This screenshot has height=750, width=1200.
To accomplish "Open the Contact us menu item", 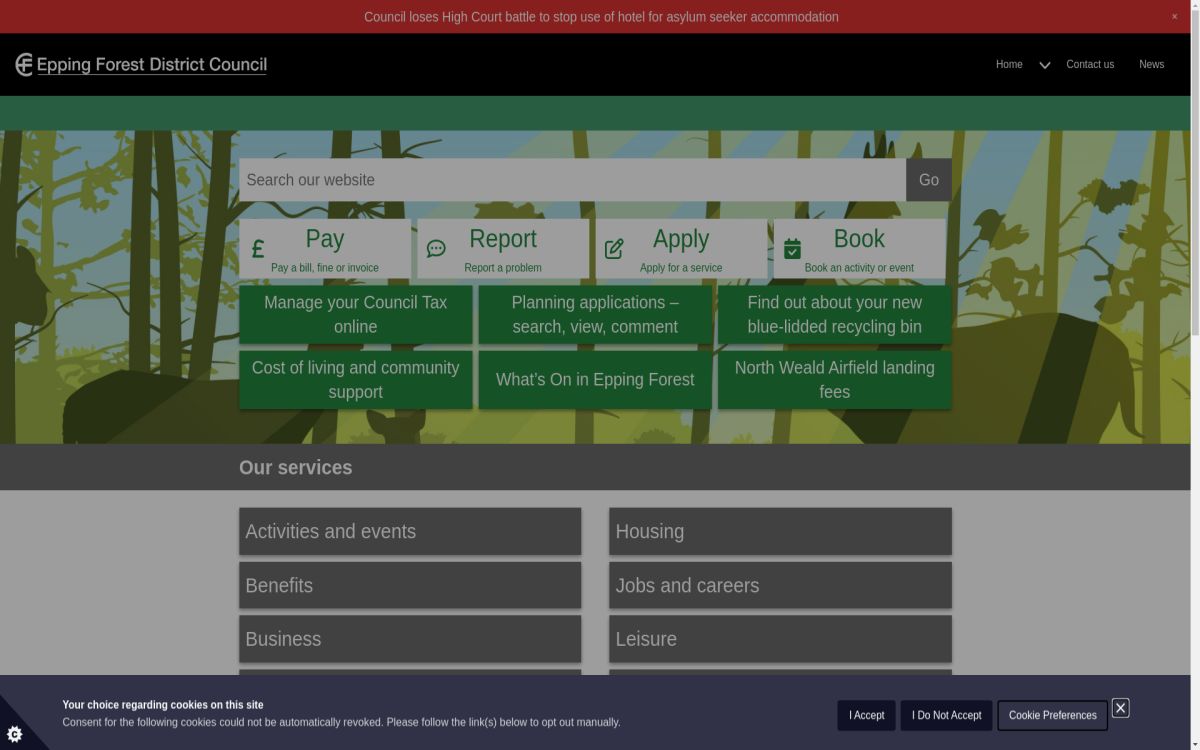I will 1089,64.
